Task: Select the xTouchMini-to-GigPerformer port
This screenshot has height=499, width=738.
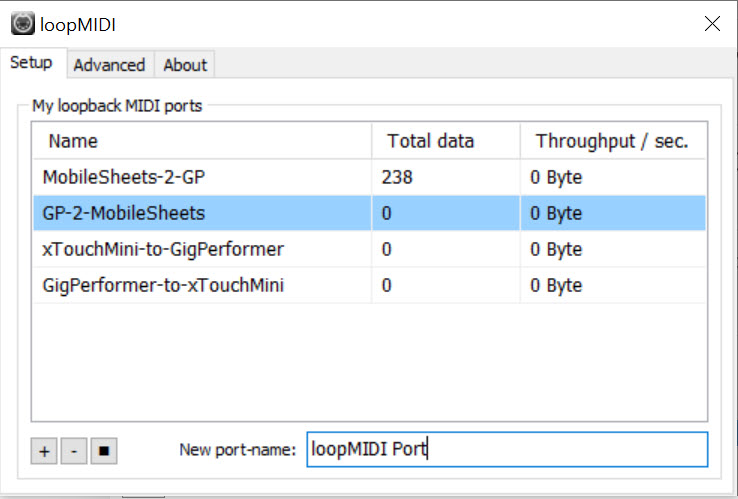Action: 369,249
